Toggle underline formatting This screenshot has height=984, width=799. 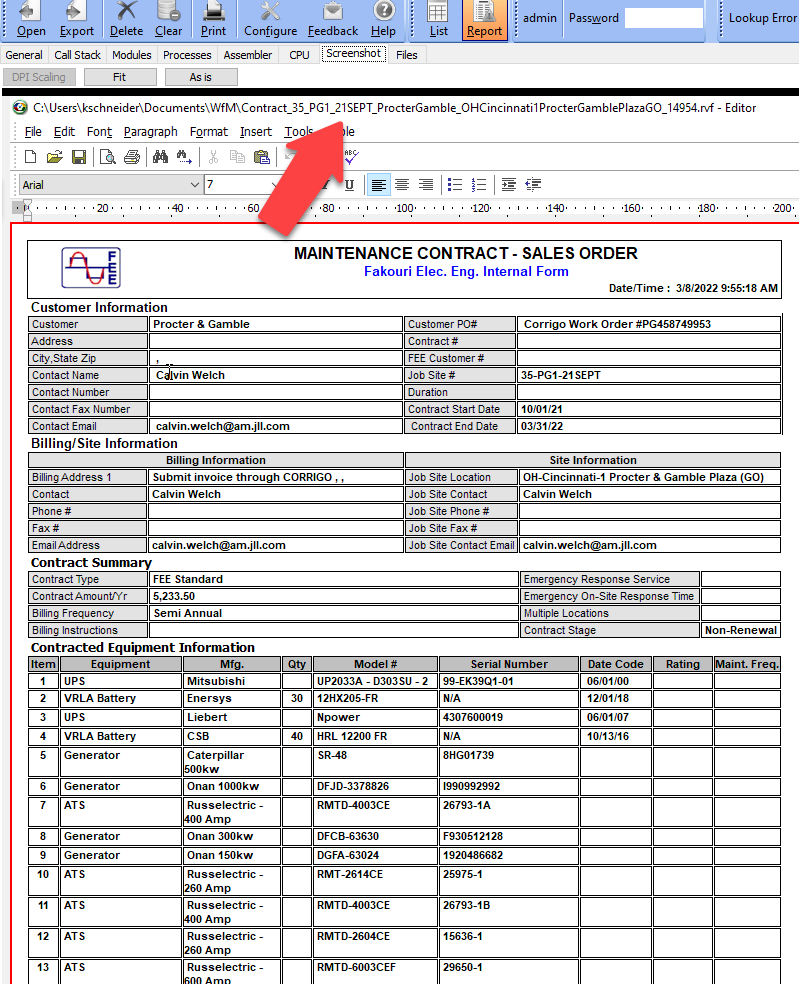tap(350, 184)
